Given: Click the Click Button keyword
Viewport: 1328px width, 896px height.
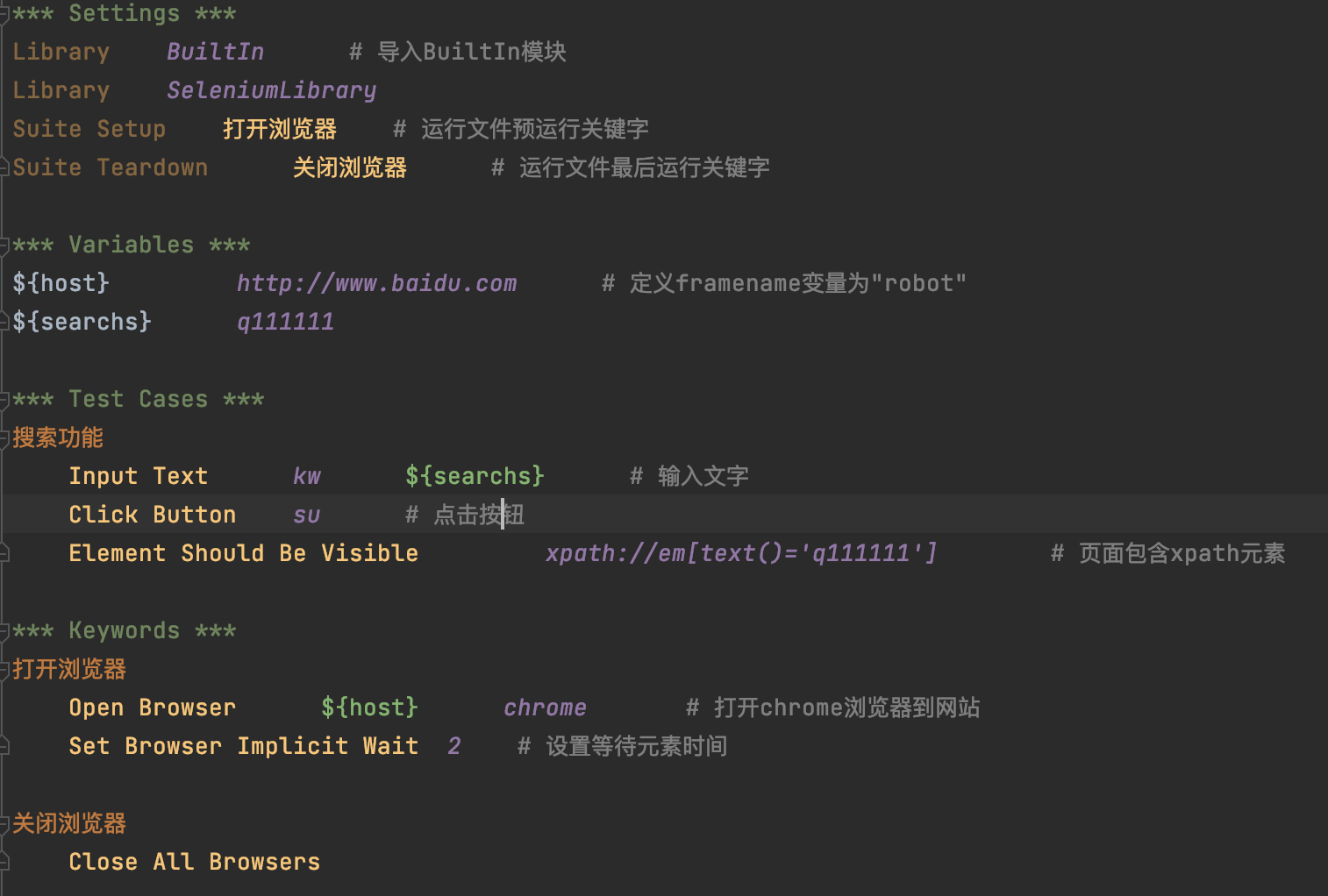Looking at the screenshot, I should pyautogui.click(x=153, y=515).
